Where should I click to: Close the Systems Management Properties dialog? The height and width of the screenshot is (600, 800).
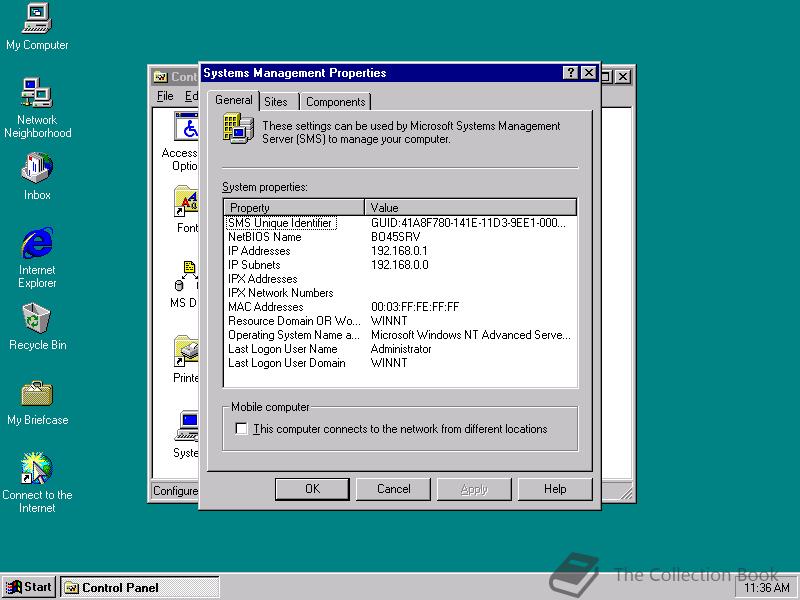589,72
